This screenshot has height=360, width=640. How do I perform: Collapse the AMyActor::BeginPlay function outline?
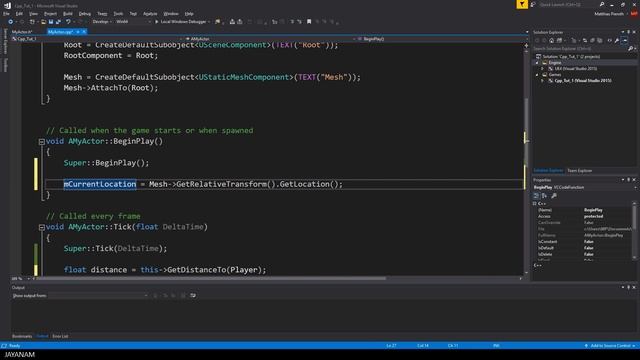point(41,142)
